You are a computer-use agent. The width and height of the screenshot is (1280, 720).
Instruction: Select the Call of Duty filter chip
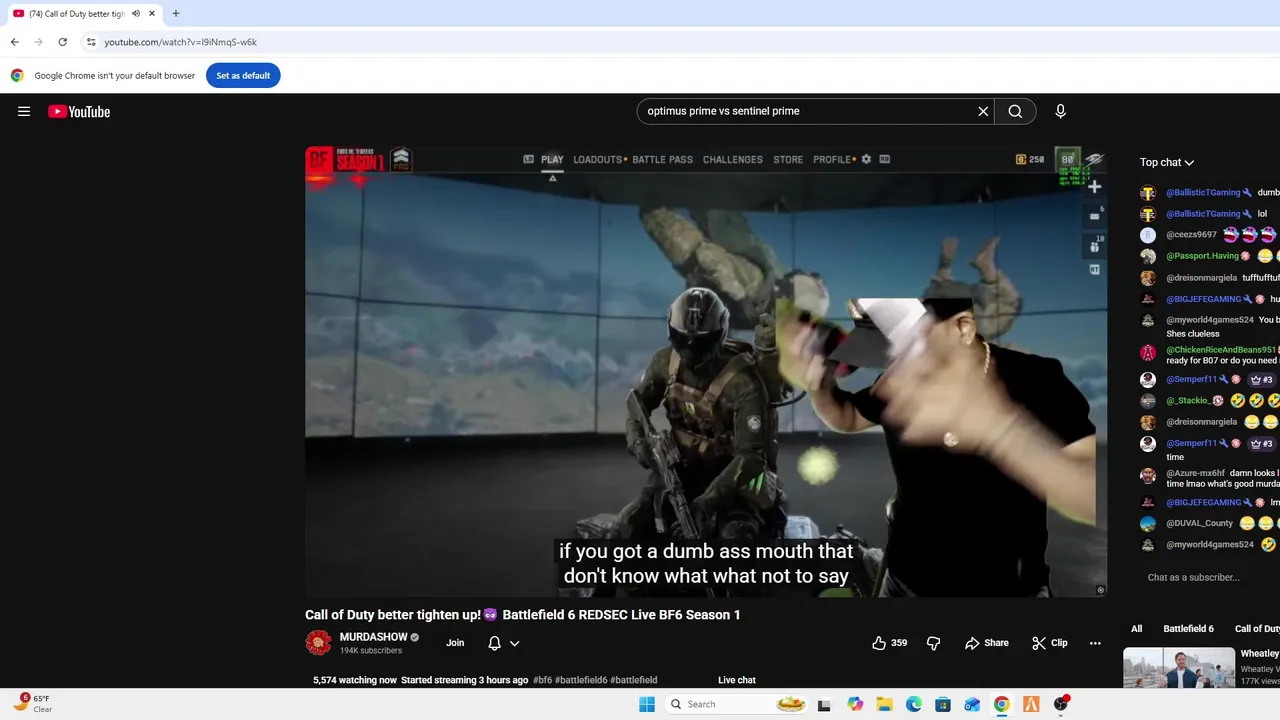point(1257,628)
